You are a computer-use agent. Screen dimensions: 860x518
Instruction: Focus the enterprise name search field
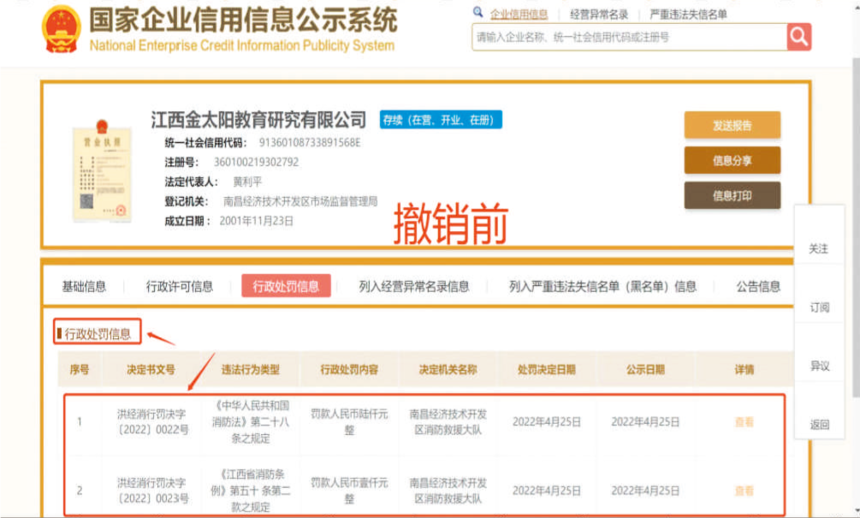point(629,37)
